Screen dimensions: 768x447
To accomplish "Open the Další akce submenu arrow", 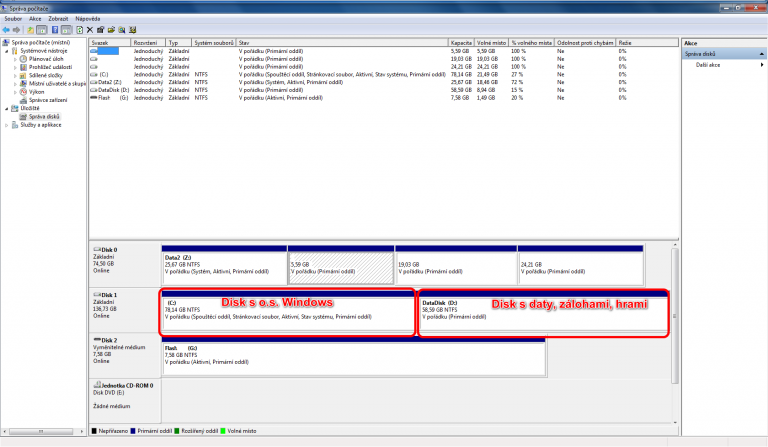I will click(761, 64).
